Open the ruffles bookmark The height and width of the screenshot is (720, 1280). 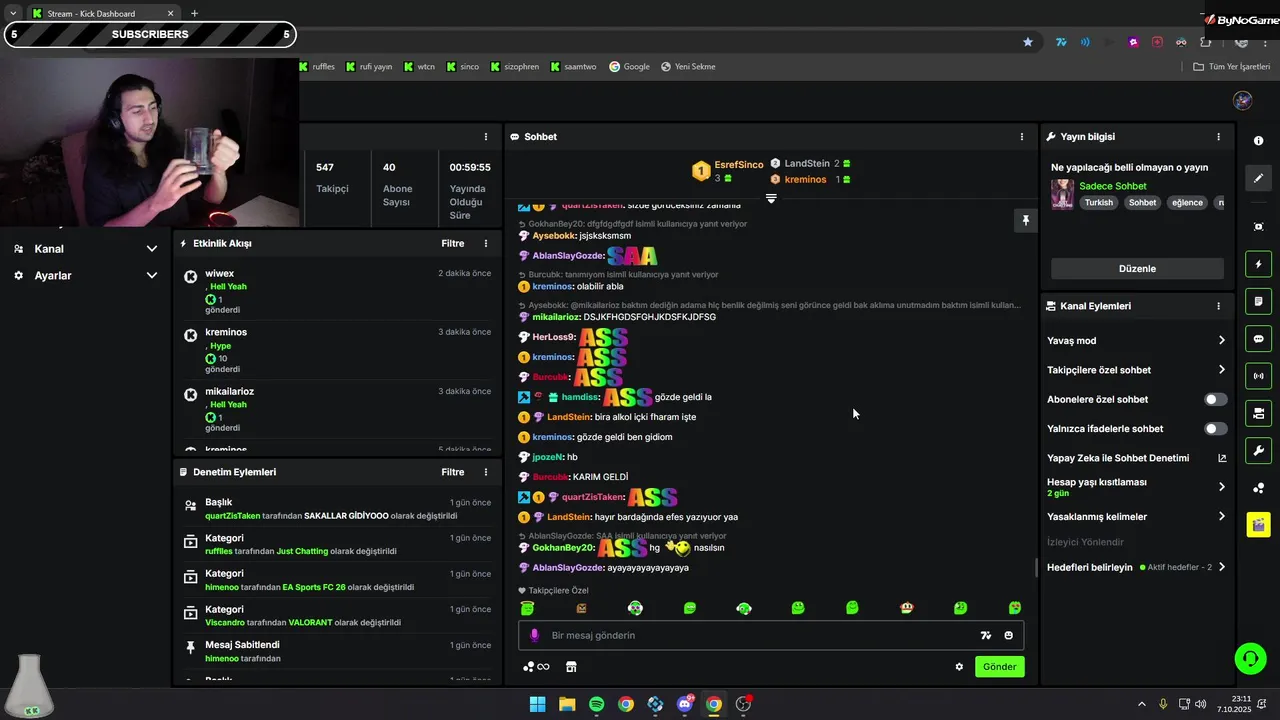point(317,67)
